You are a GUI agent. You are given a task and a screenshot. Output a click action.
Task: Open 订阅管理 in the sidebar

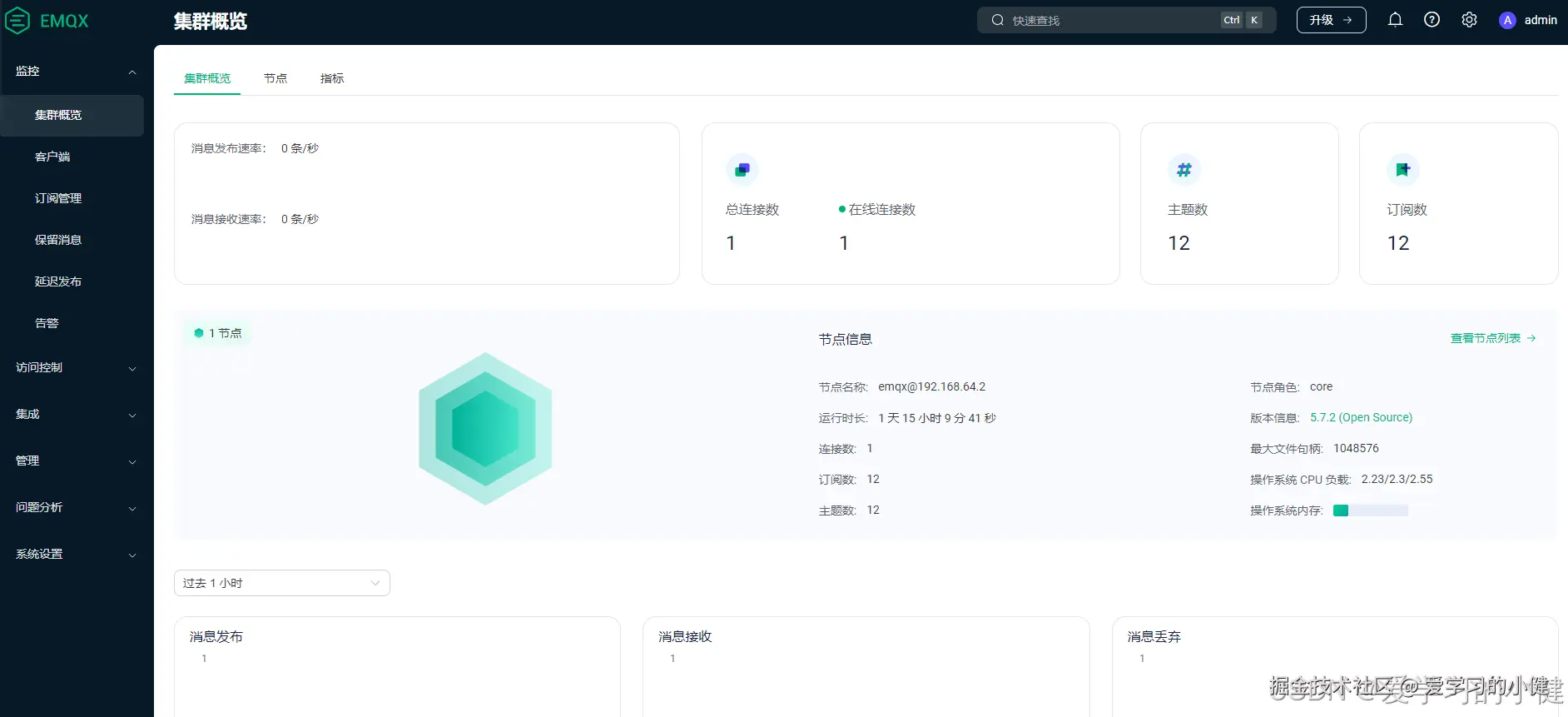coord(58,198)
